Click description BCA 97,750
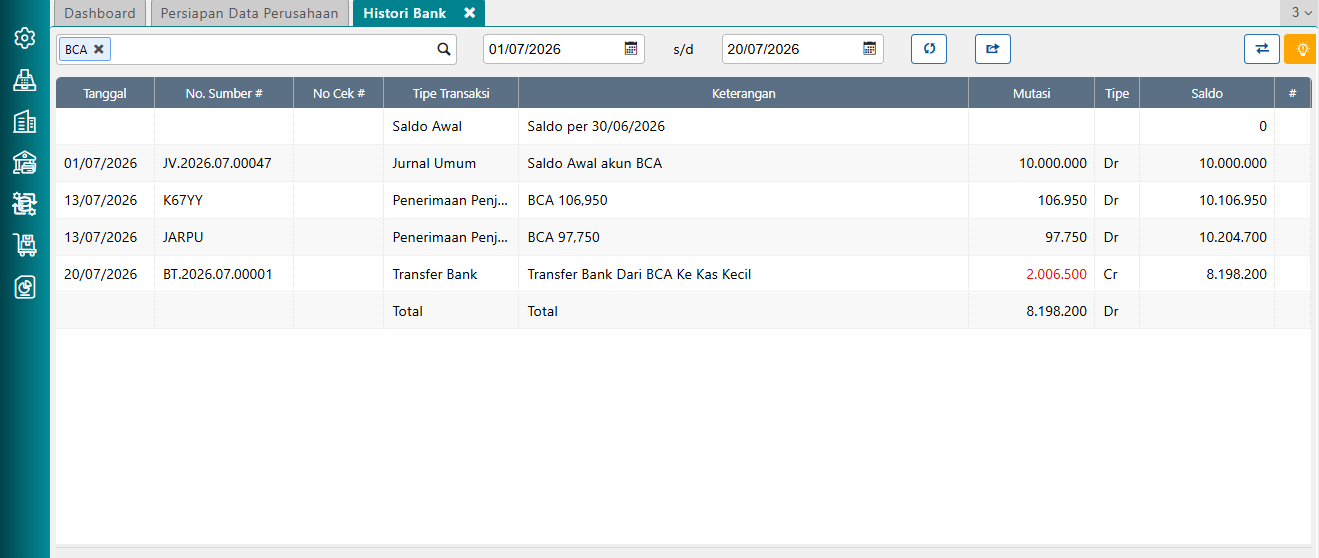 (563, 237)
